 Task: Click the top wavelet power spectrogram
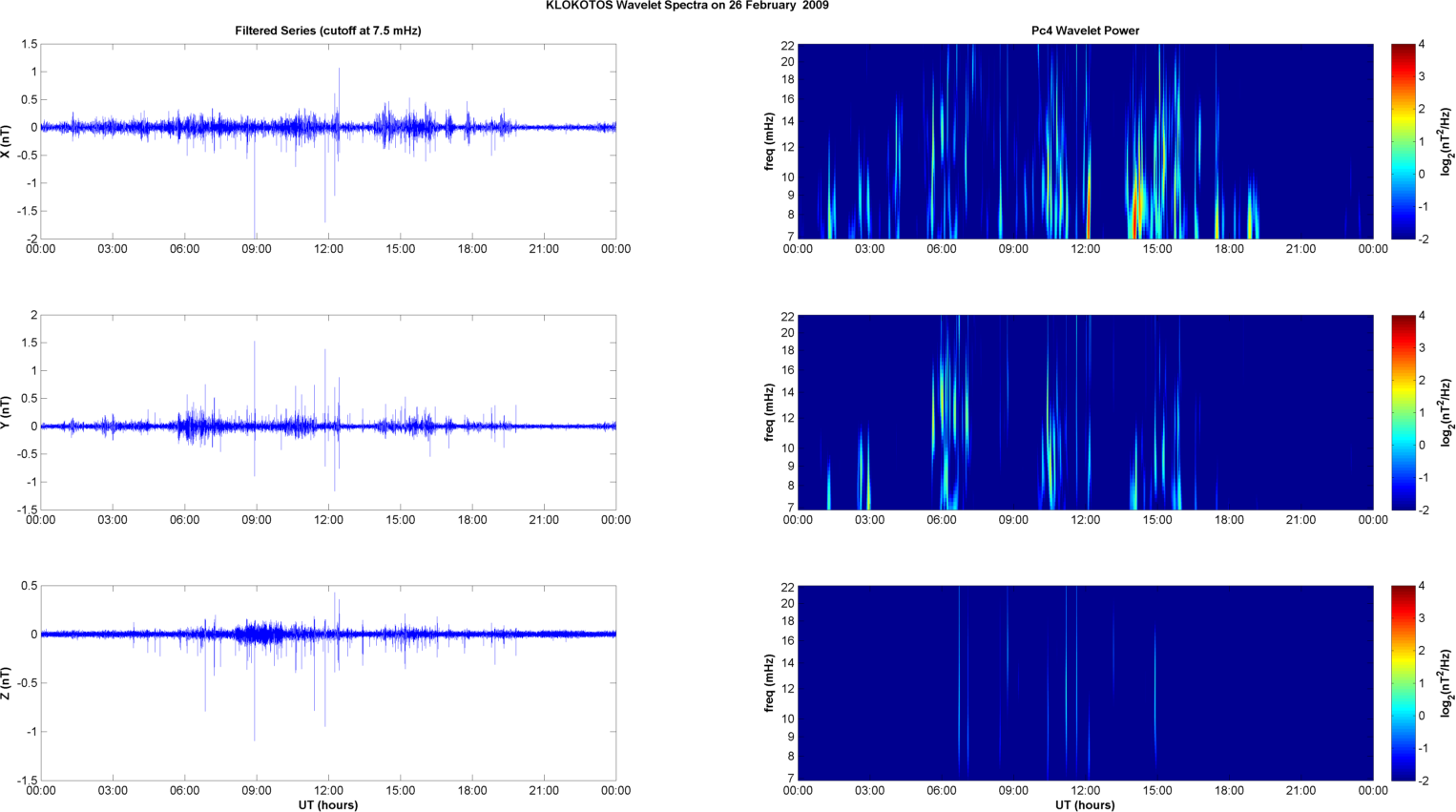tap(1085, 141)
